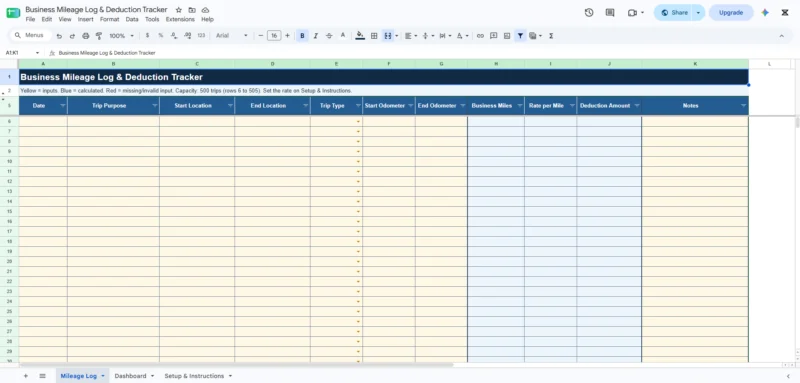Viewport: 800px width, 383px height.
Task: Switch to Setup & Instructions tab
Action: [x=194, y=376]
